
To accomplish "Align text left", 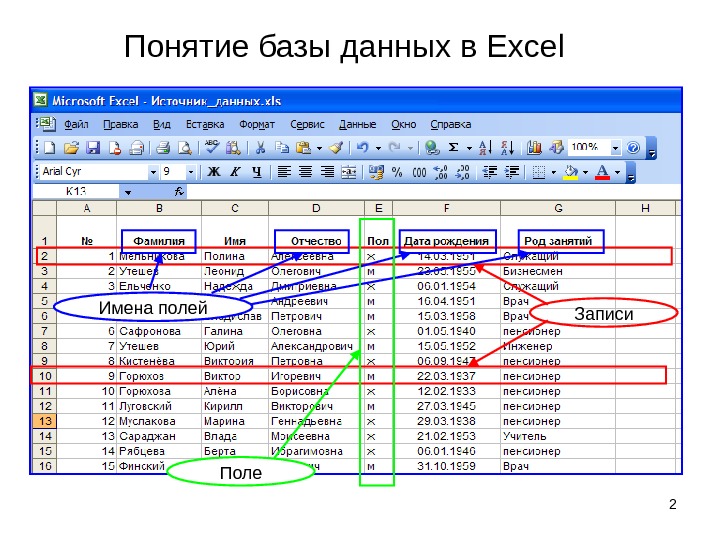I will 284,172.
